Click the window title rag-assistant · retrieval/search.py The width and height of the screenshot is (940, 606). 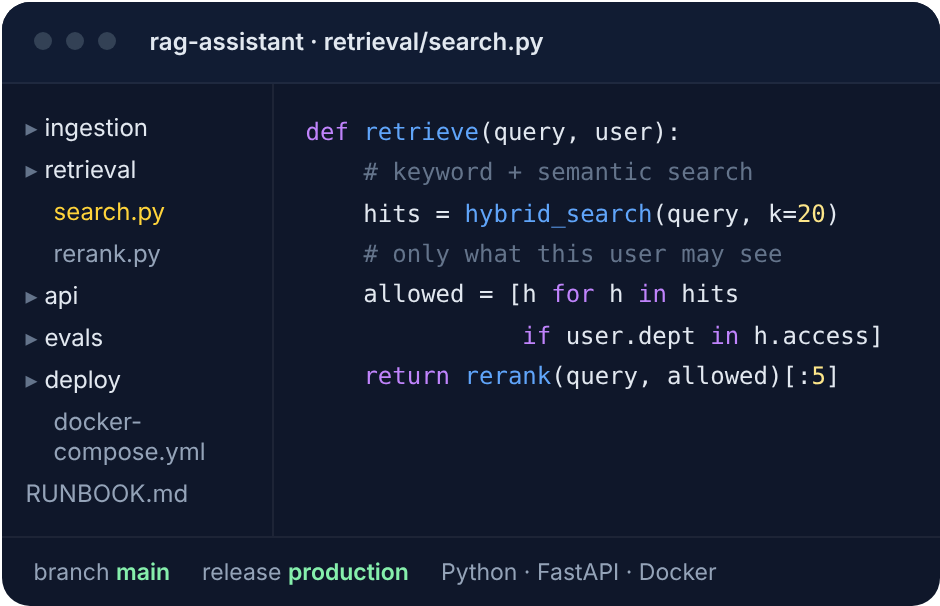(x=347, y=42)
